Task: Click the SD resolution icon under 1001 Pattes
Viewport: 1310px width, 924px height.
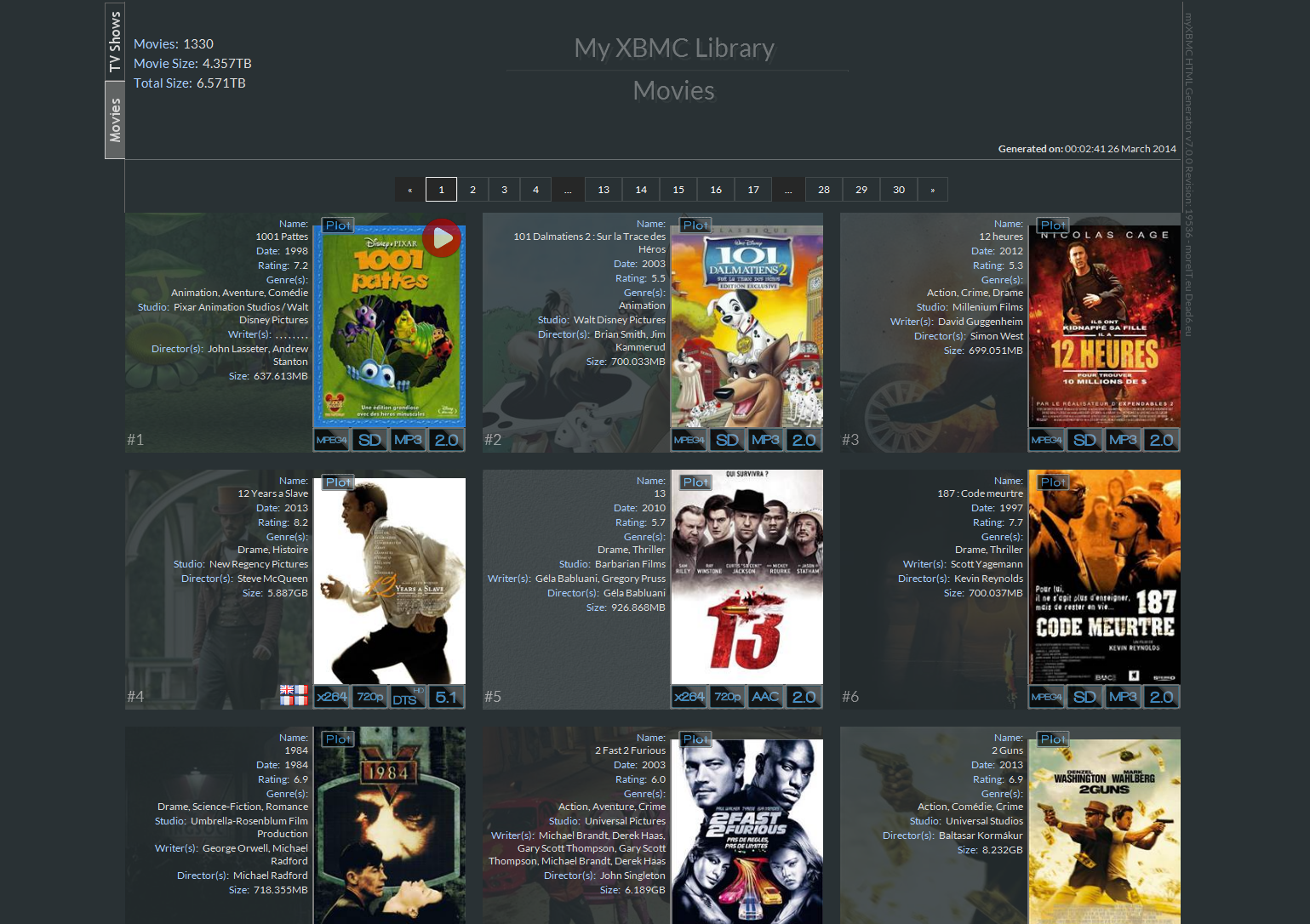Action: (370, 440)
